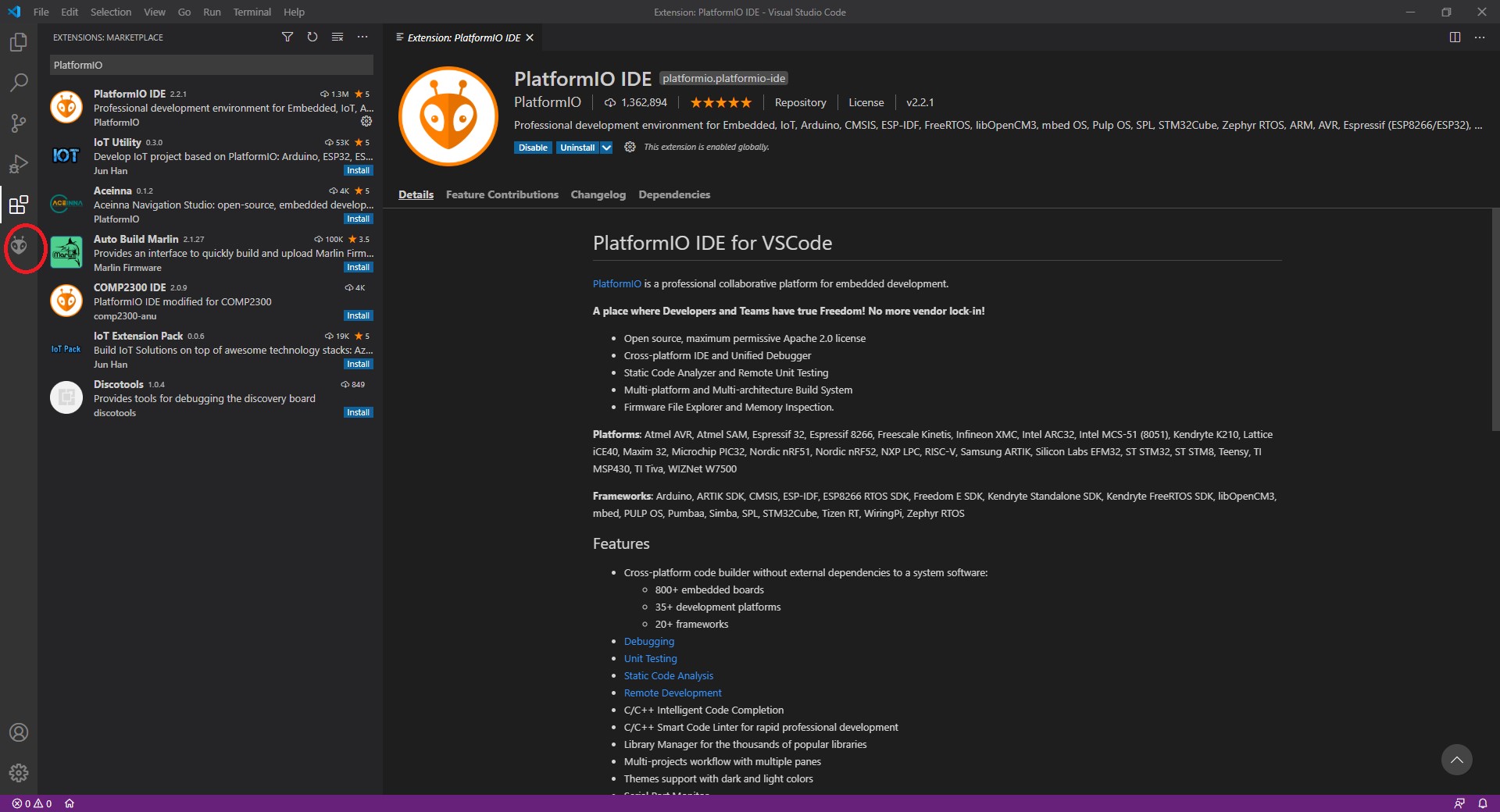
Task: Open the Selection menu
Action: (x=111, y=12)
